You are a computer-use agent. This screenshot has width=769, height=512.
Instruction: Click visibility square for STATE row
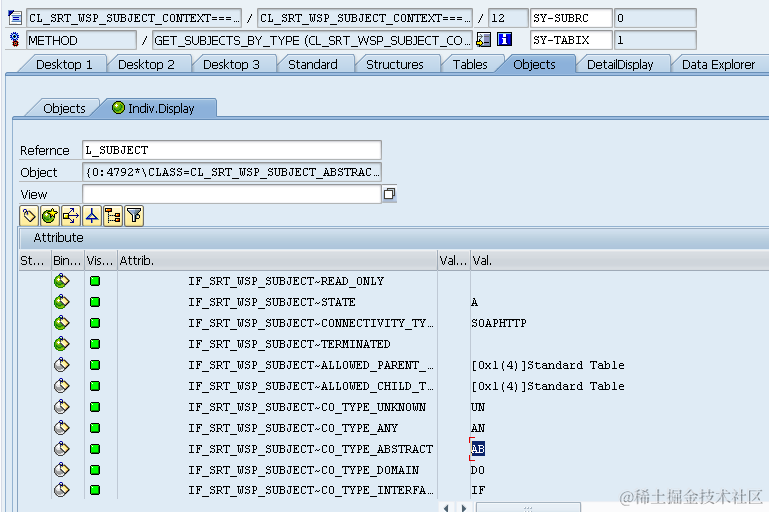95,302
